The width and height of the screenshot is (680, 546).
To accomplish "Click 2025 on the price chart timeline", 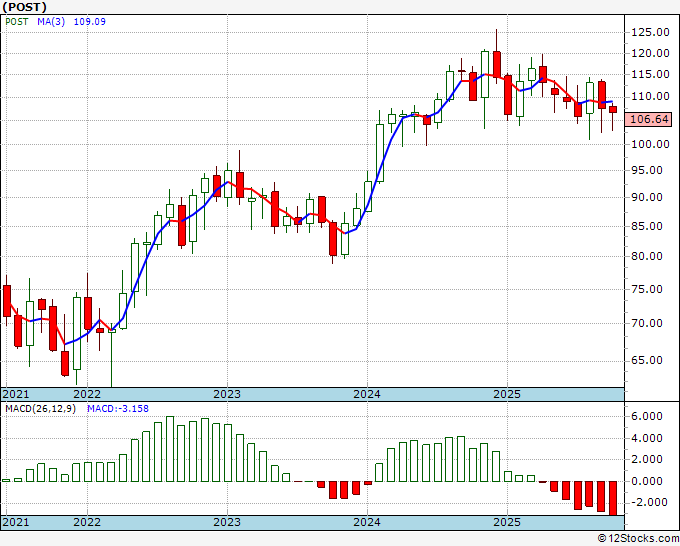I will (x=507, y=394).
